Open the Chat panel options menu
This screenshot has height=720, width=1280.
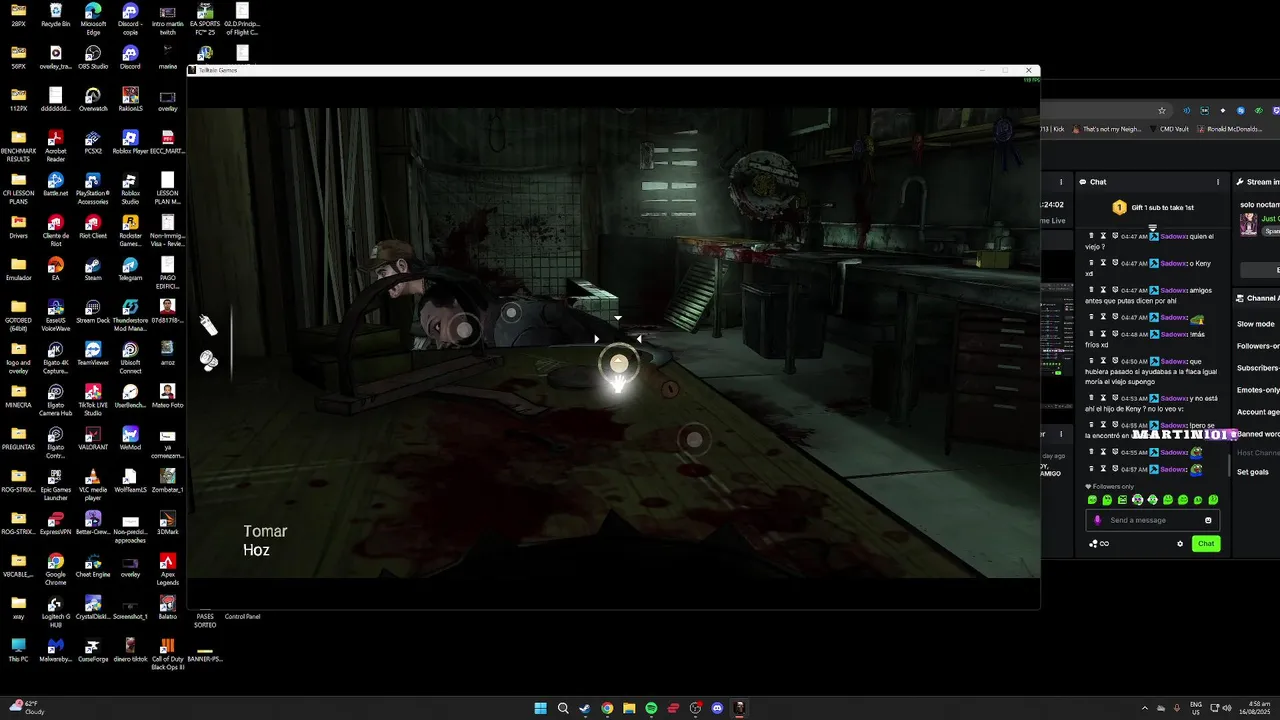(1218, 182)
